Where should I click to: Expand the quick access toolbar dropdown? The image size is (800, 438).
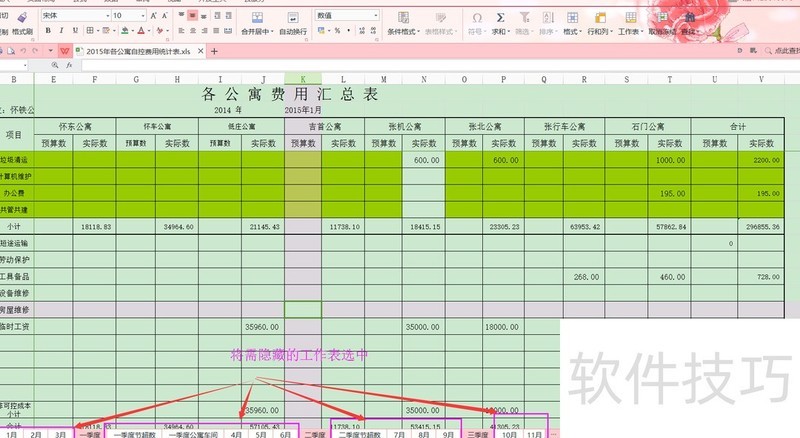tap(50, 51)
